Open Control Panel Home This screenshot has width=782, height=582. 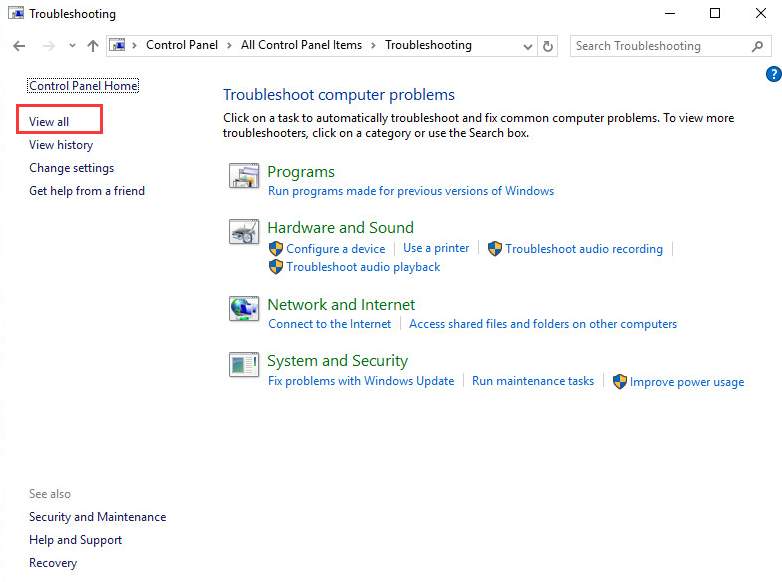pyautogui.click(x=83, y=86)
